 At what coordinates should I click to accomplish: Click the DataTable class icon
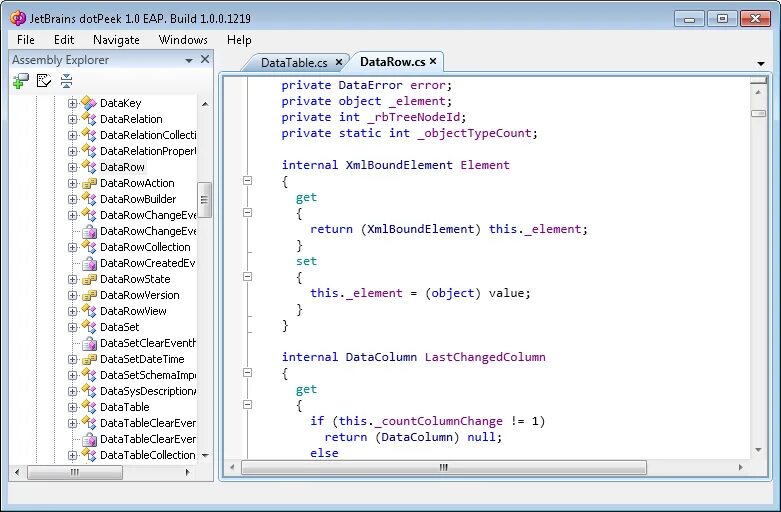click(x=89, y=407)
